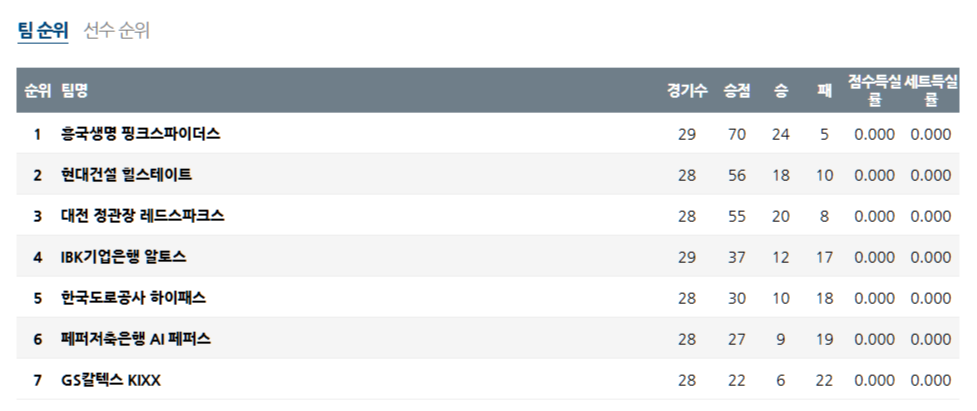Click the 팀명 column header

pos(75,91)
